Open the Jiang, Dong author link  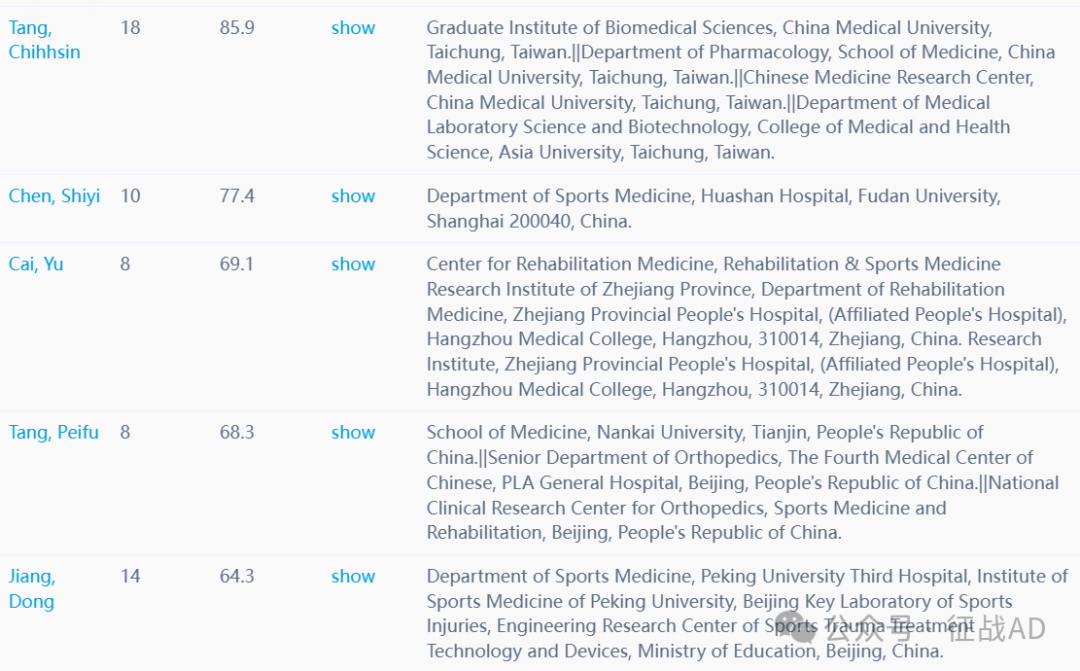(32, 588)
